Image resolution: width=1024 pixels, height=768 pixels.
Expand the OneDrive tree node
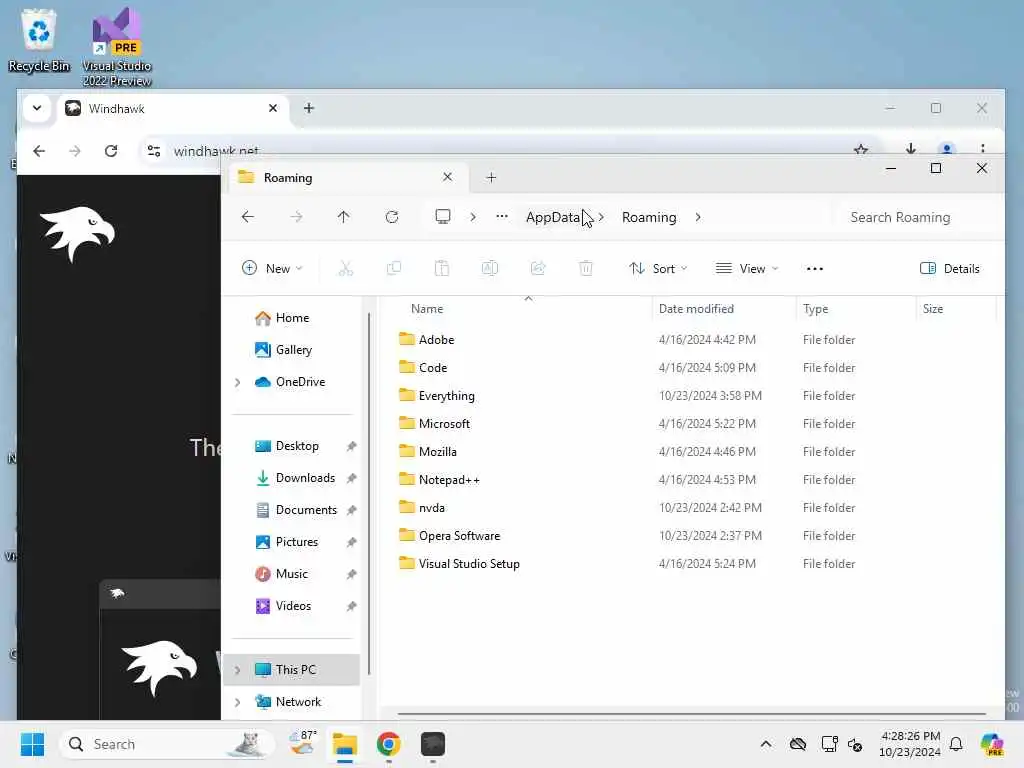(238, 383)
